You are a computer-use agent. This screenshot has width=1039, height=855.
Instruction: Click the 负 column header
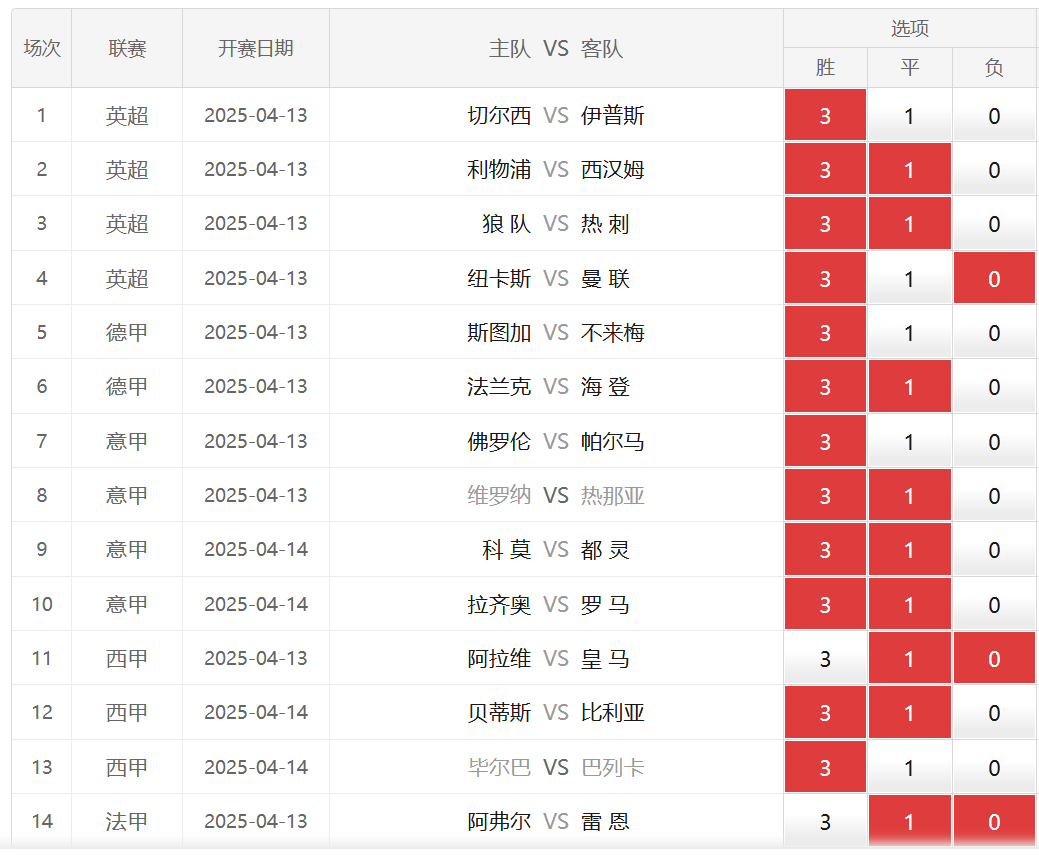994,68
